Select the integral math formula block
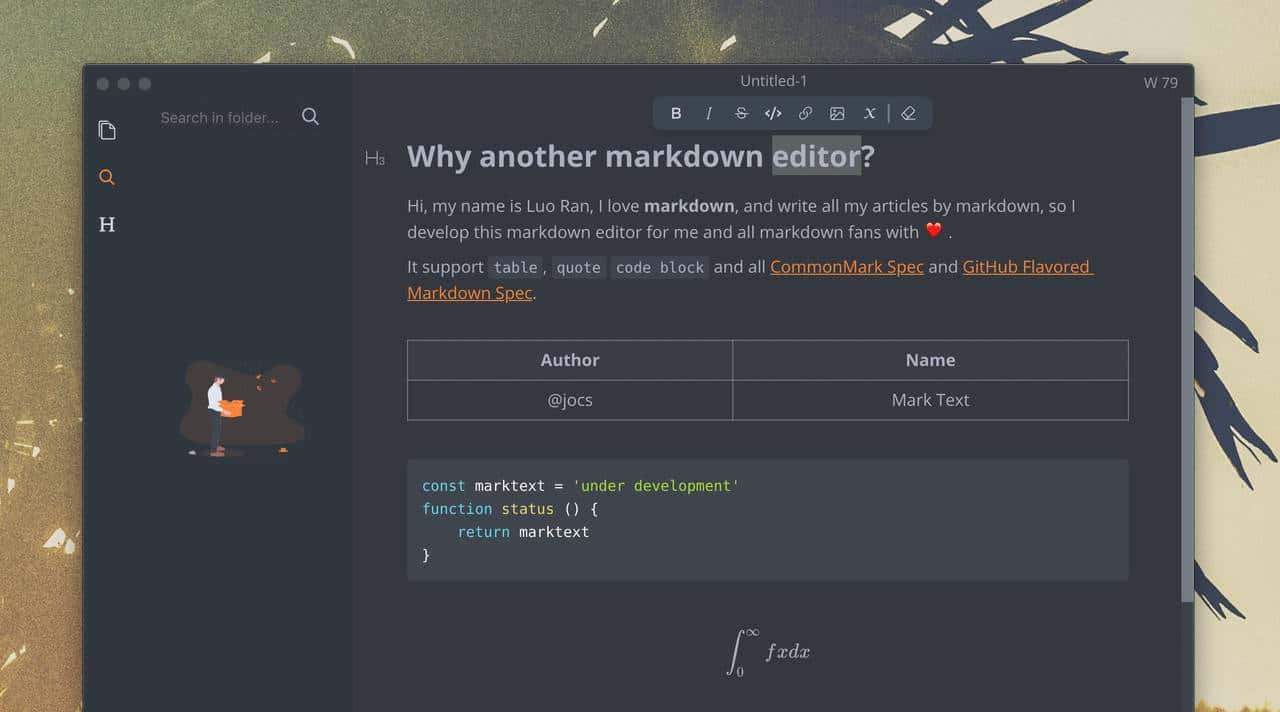The height and width of the screenshot is (712, 1280). [767, 650]
